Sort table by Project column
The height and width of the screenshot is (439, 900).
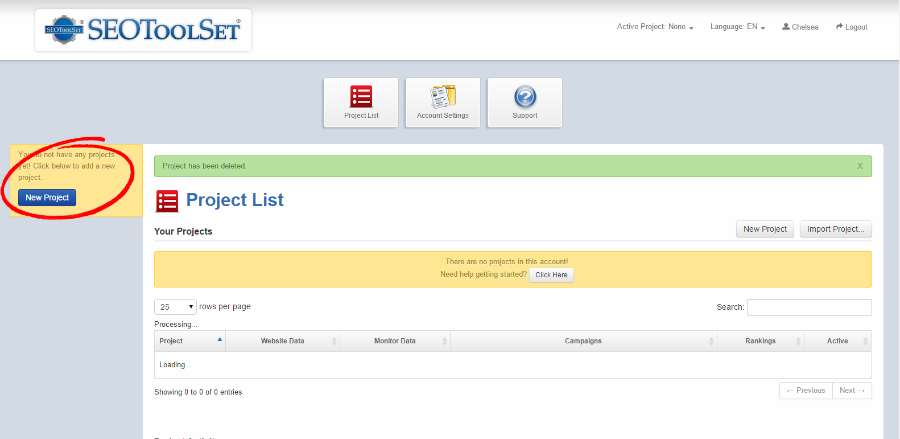click(190, 341)
